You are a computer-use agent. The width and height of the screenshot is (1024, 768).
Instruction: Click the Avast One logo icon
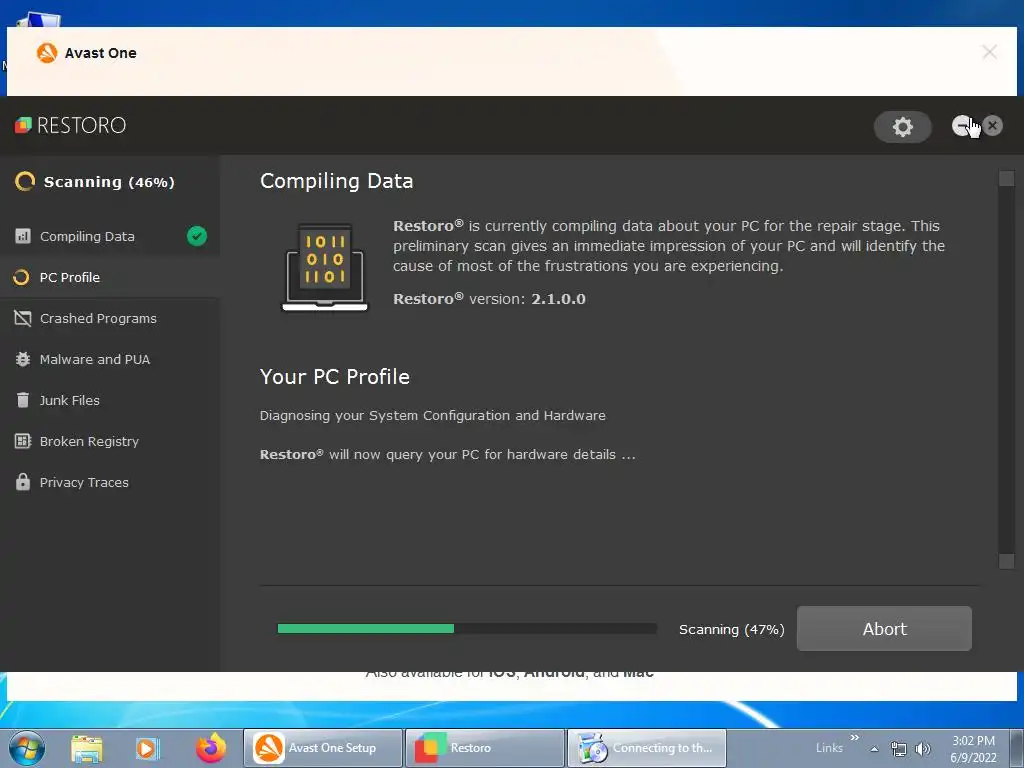coord(47,53)
